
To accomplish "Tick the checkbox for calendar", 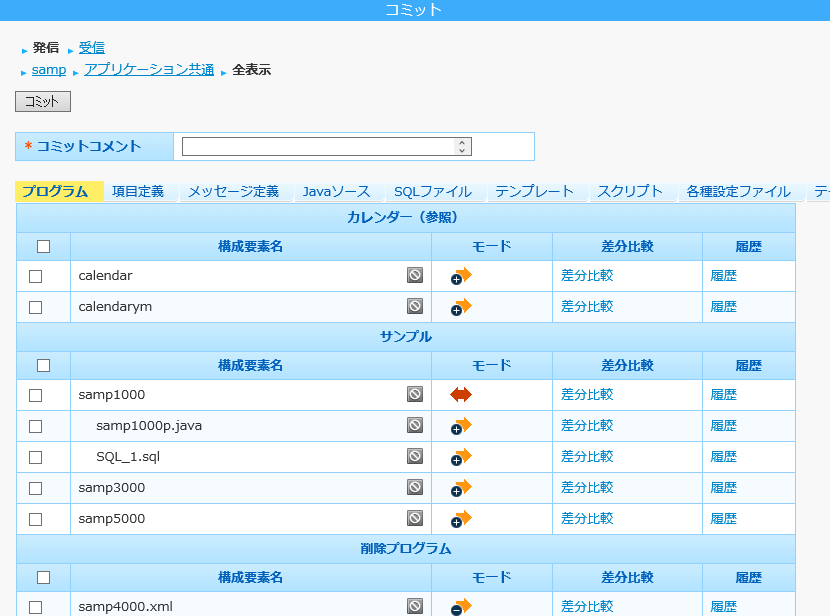I will point(35,276).
